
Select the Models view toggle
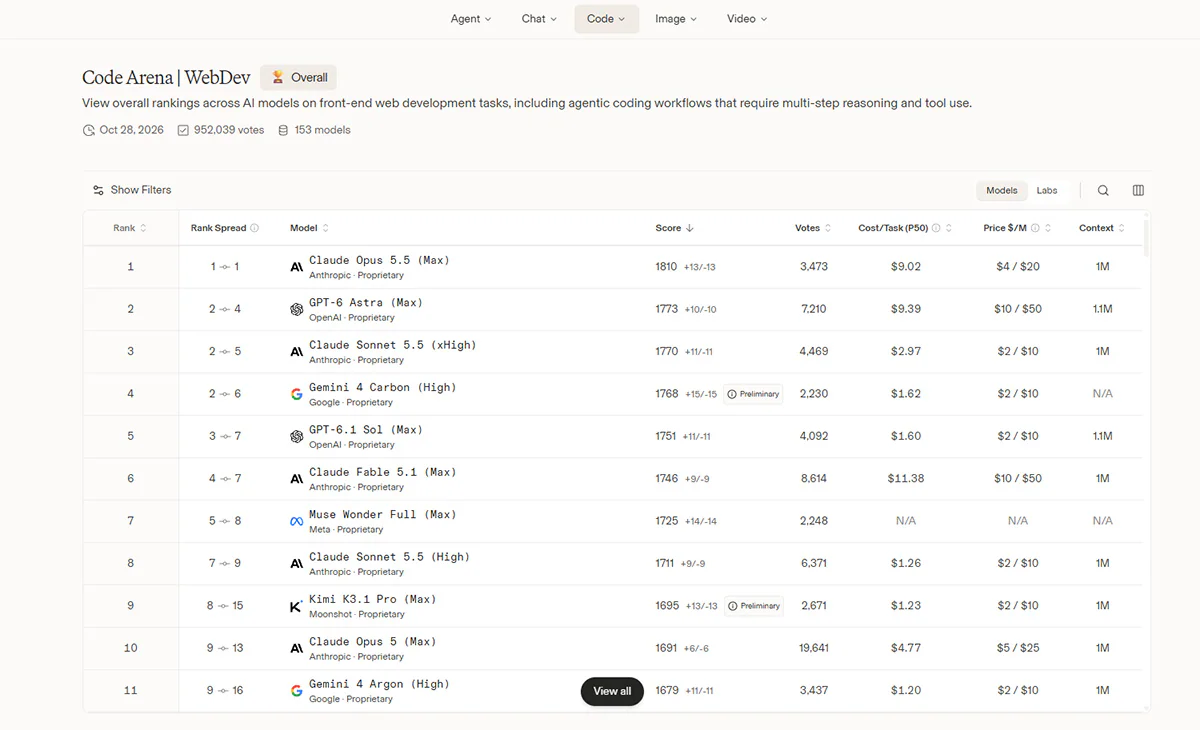pyautogui.click(x=1001, y=190)
